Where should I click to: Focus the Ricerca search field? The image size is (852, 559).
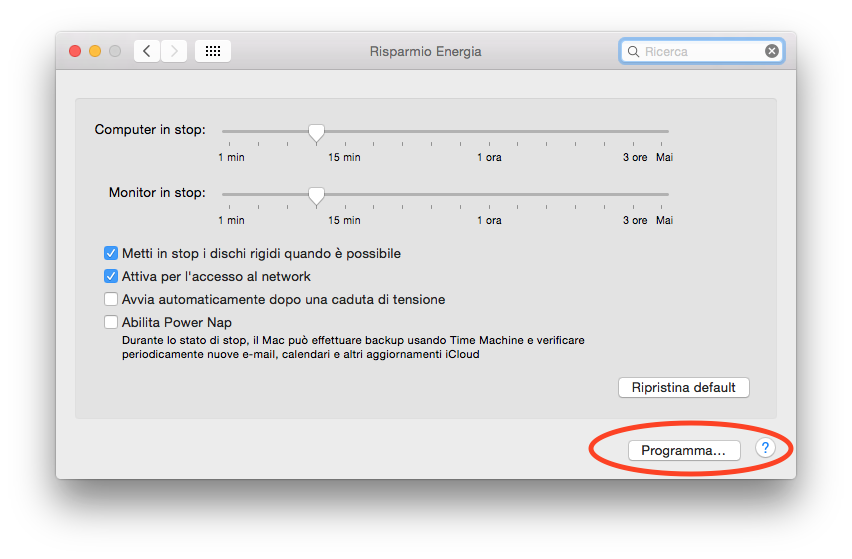pos(701,51)
